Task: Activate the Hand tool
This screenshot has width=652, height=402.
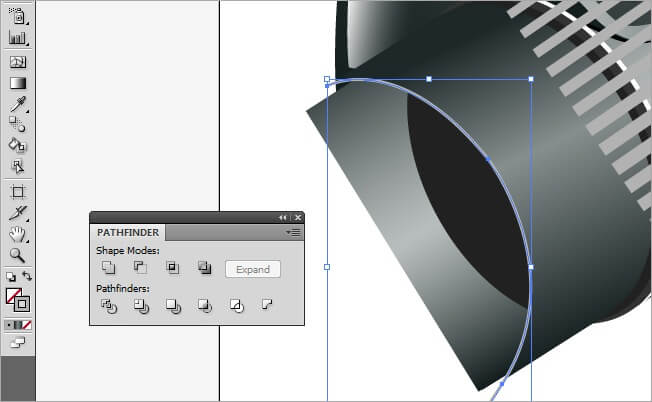Action: tap(17, 235)
